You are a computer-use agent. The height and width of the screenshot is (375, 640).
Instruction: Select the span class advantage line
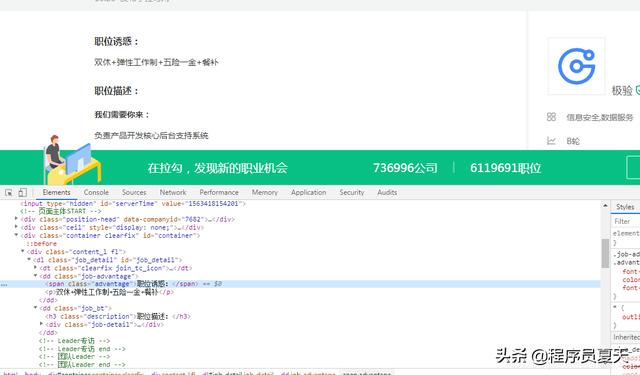pos(300,284)
